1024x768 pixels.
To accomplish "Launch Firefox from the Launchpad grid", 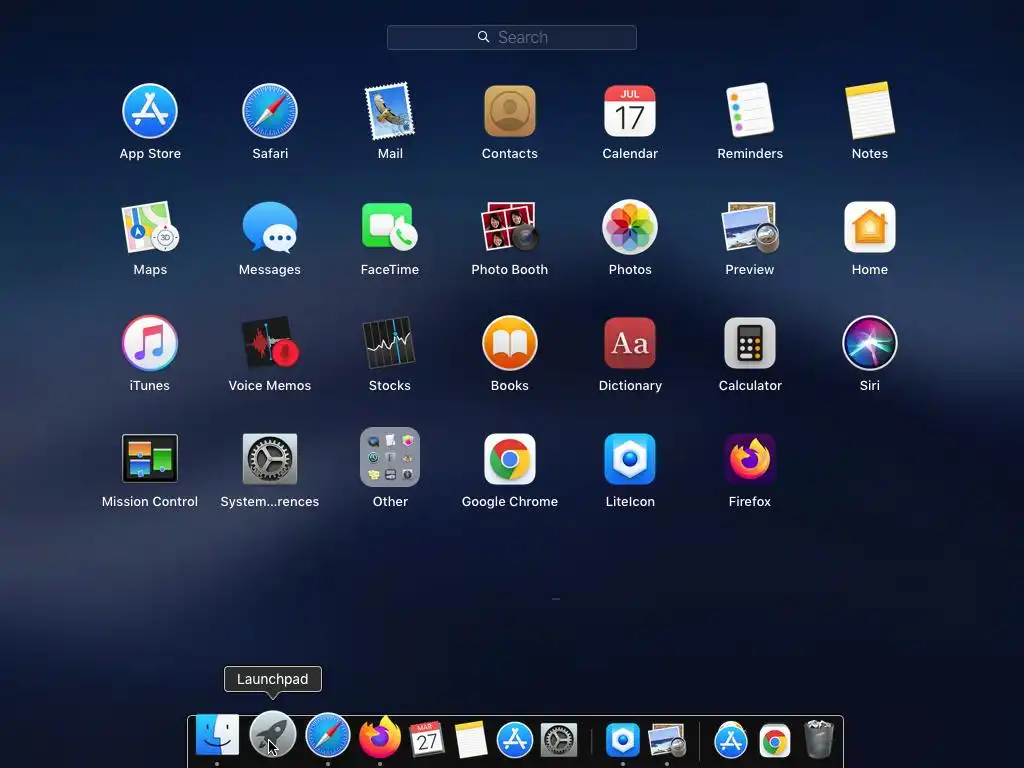I will click(750, 458).
